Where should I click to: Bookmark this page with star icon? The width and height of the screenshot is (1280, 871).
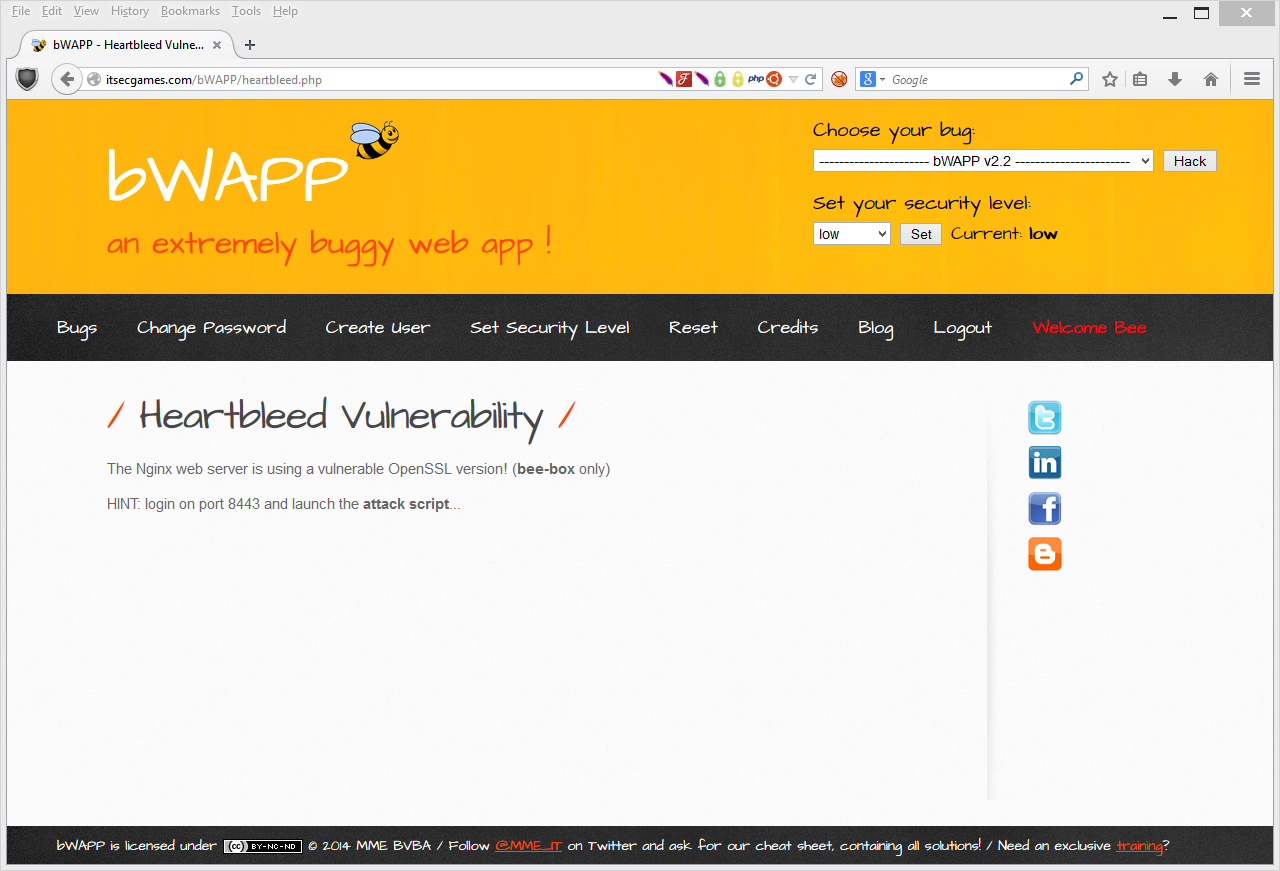[1109, 80]
